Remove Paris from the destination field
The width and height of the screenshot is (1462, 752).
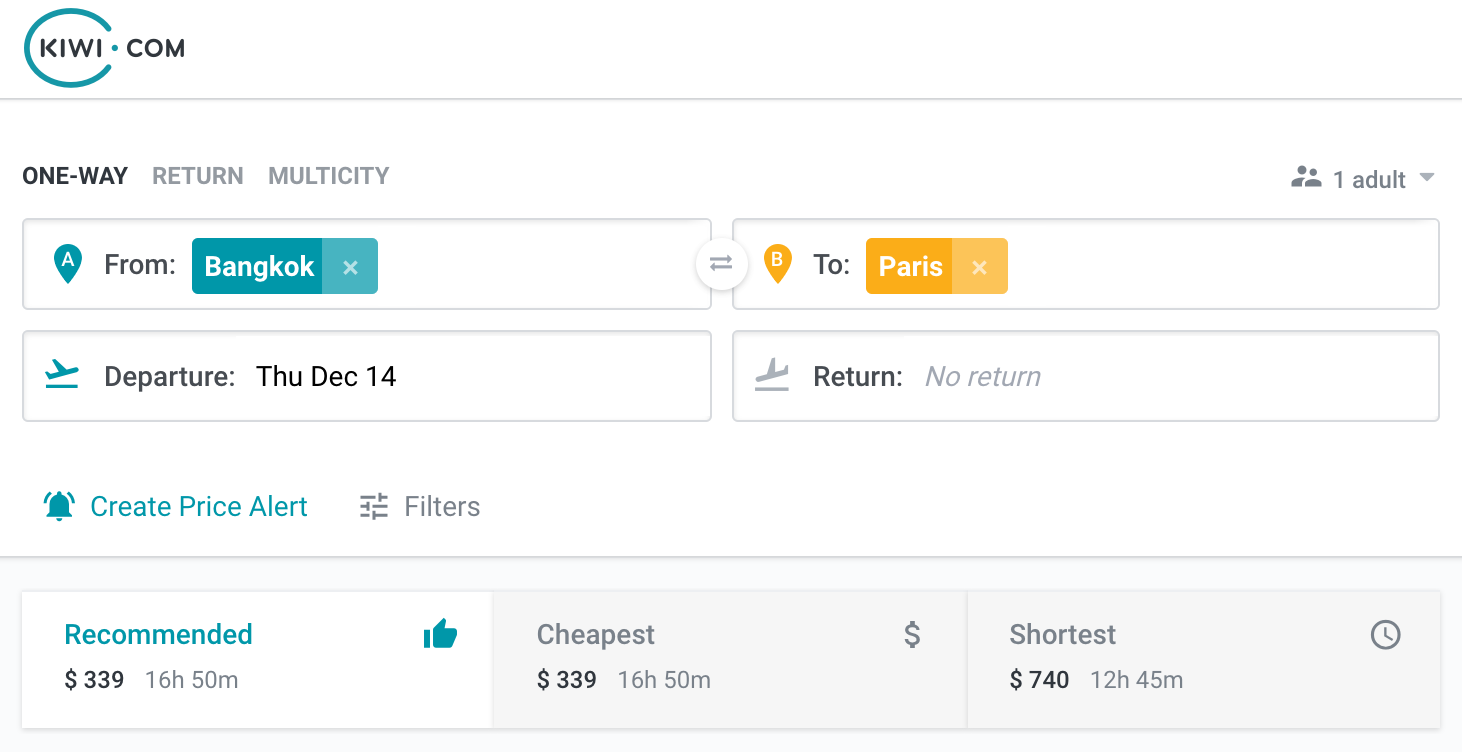pos(980,267)
